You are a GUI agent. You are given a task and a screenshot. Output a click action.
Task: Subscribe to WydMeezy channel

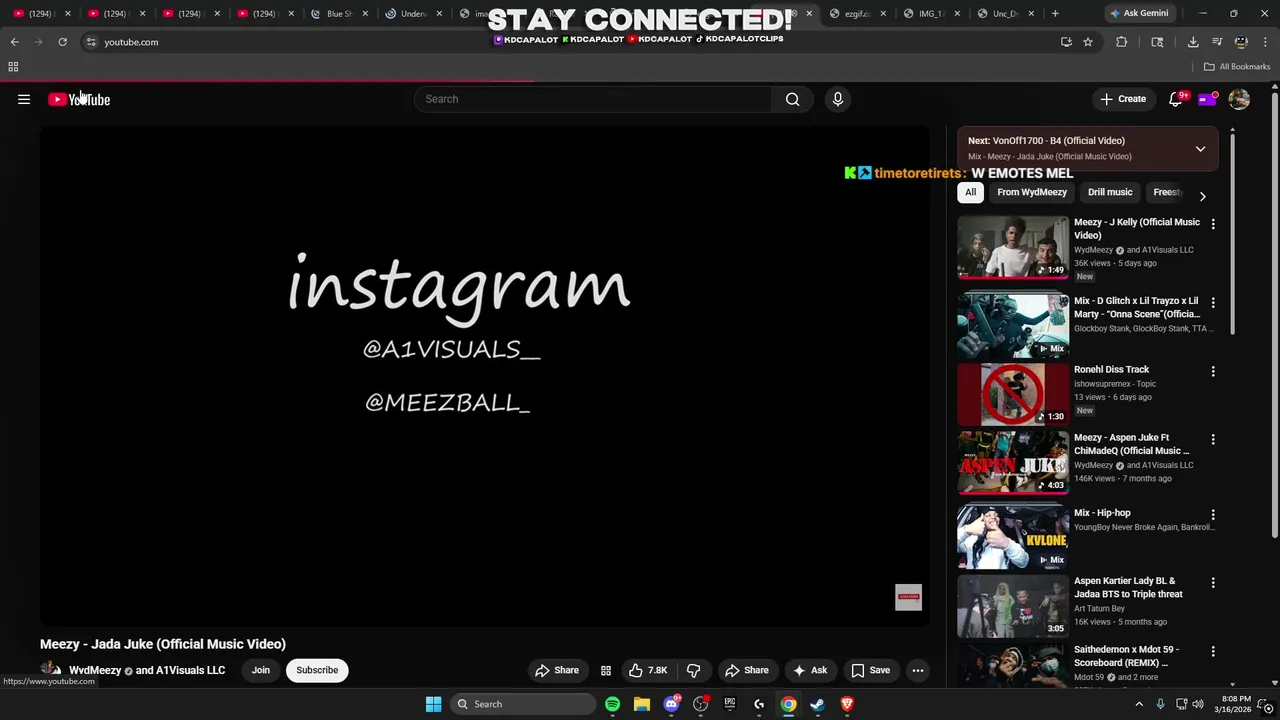coord(317,670)
